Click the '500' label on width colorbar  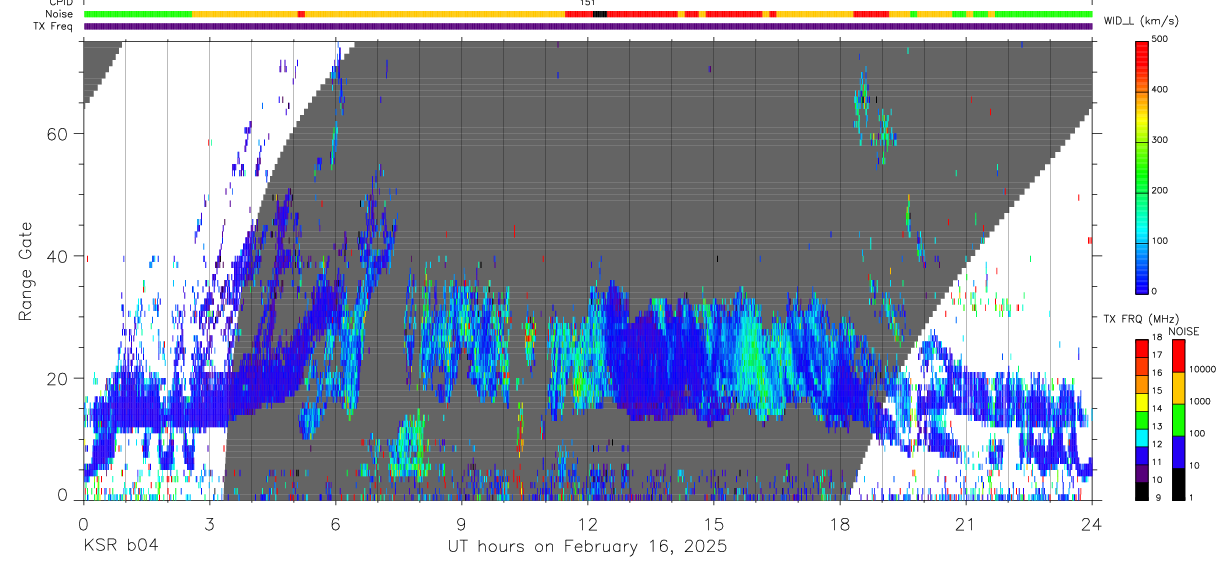tap(1161, 40)
